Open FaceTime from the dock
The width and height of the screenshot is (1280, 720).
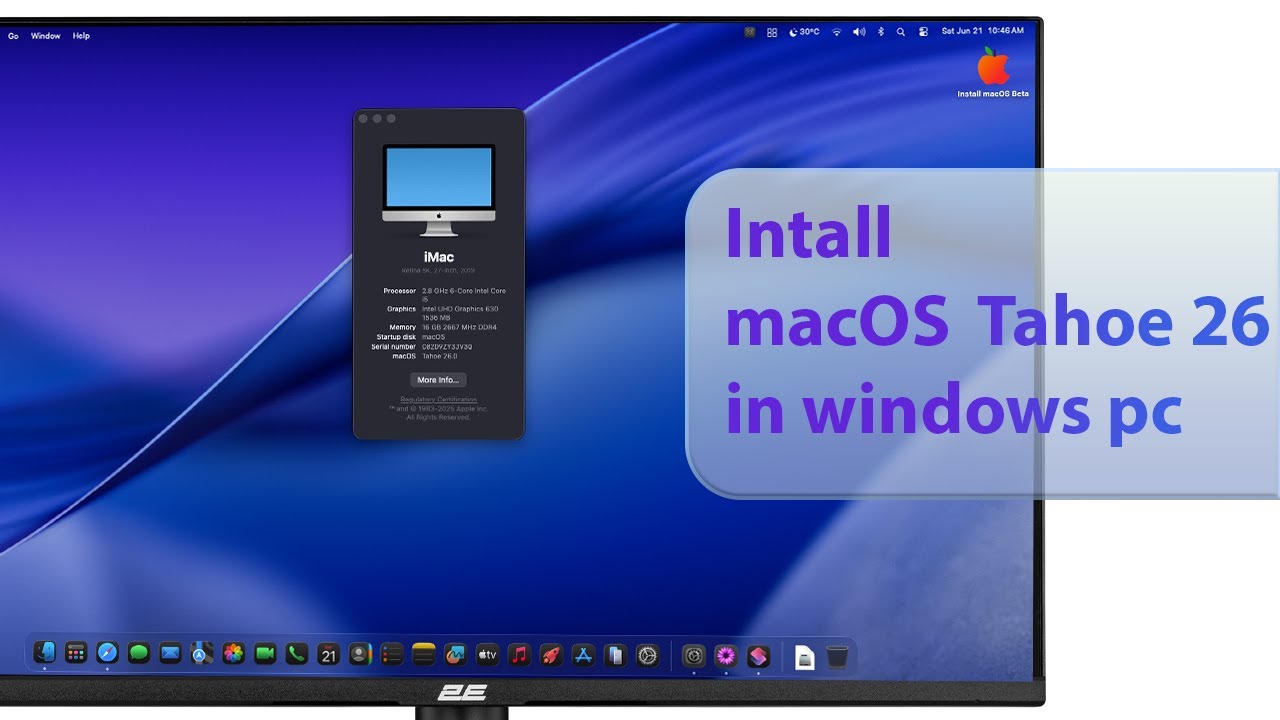(x=265, y=654)
